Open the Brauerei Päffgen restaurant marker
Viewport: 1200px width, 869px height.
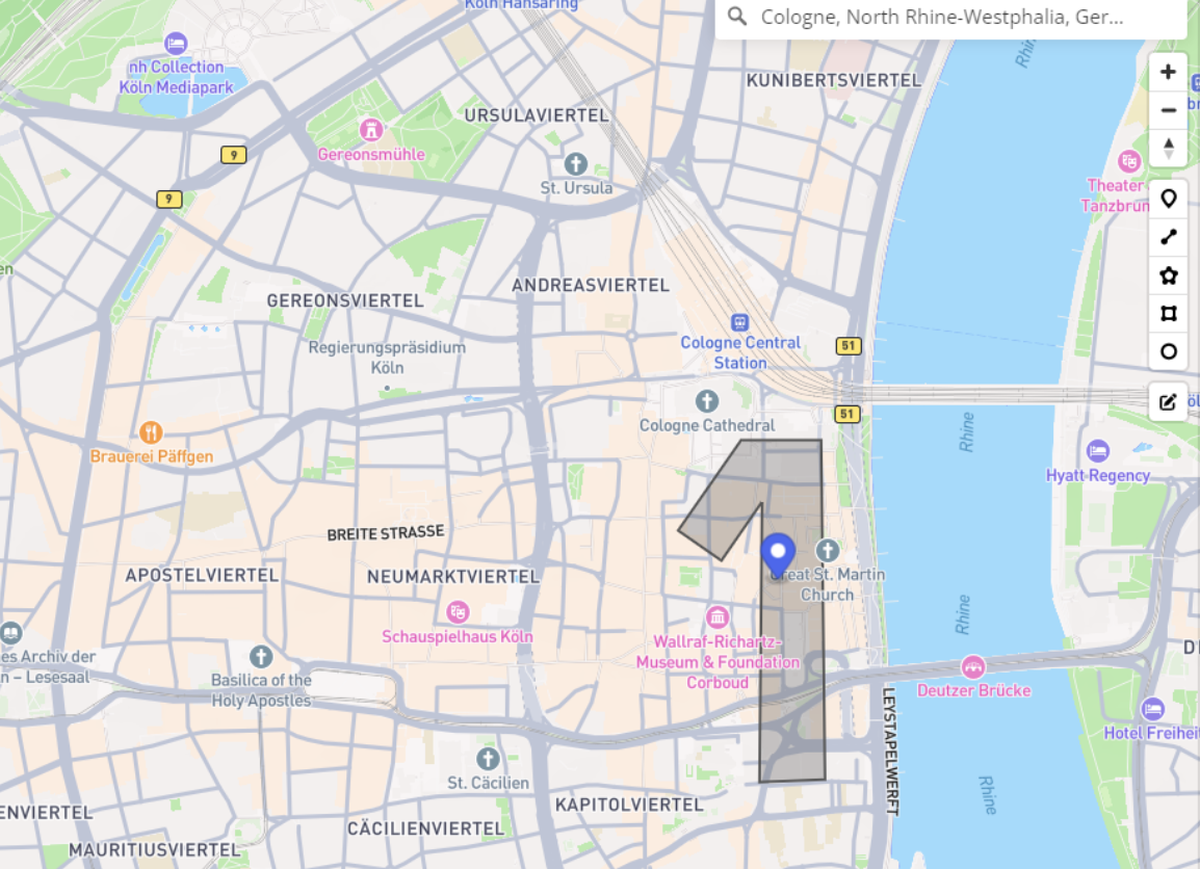click(x=152, y=433)
